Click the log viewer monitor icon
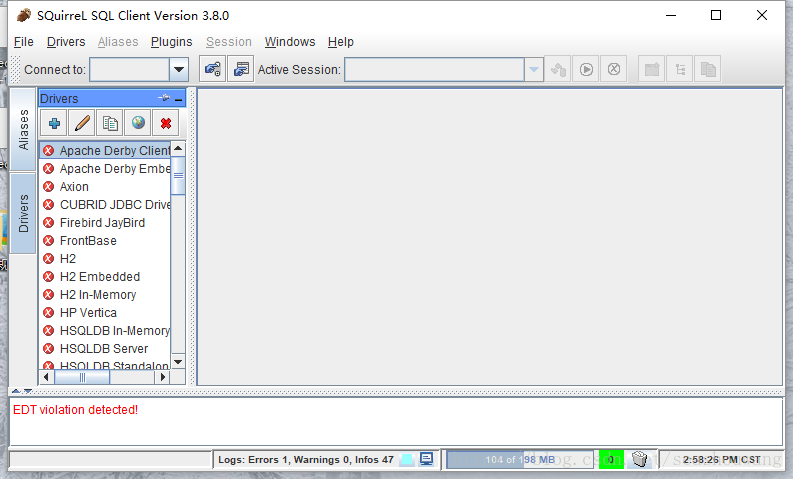Screen dimensions: 793x479 point(426,459)
